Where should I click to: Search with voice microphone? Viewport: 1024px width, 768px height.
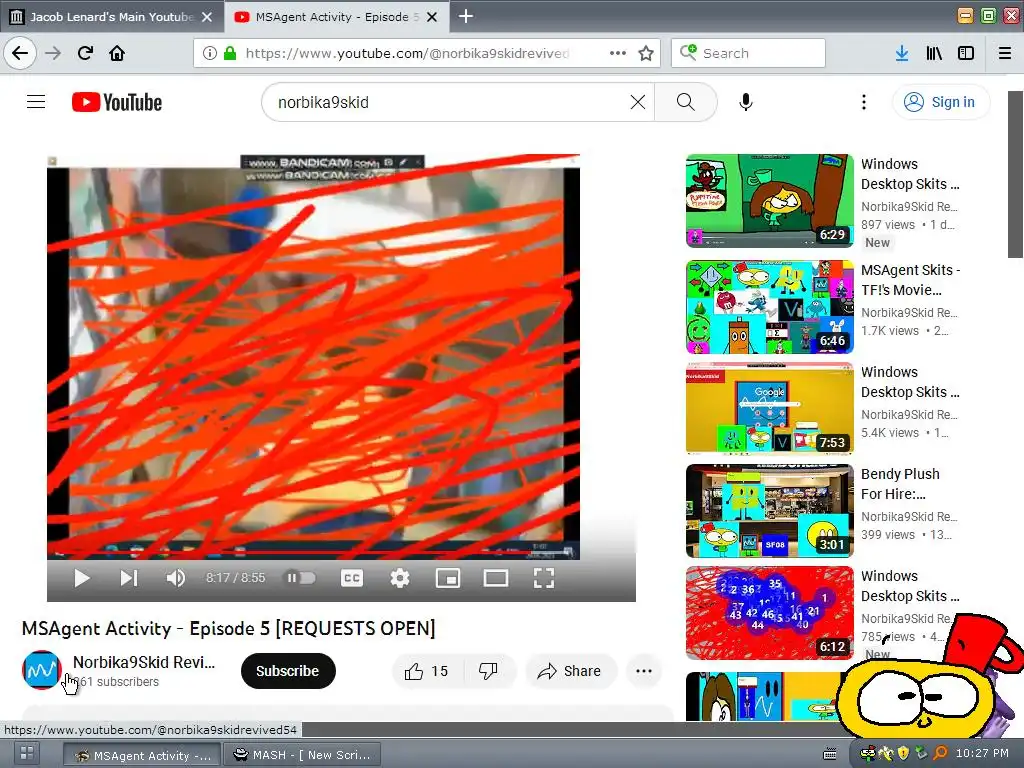[746, 102]
